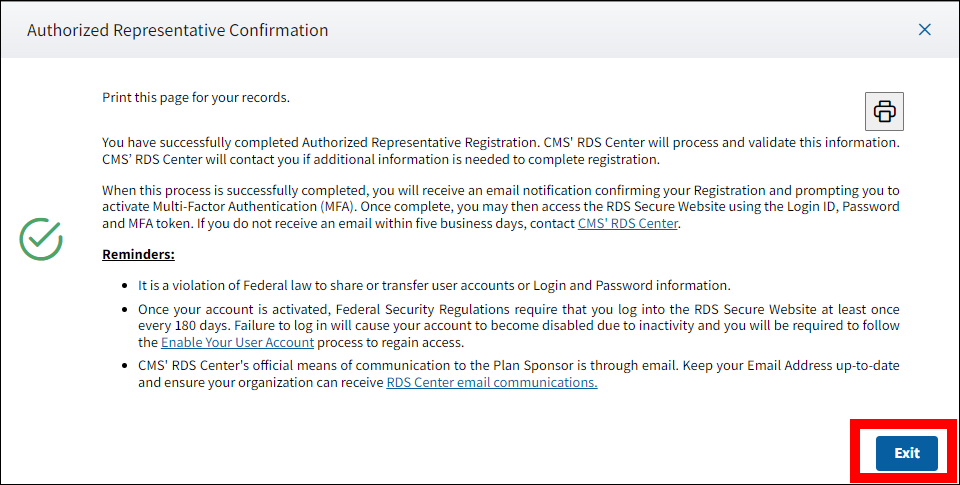Screen dimensions: 960x485
Task: Open the CMS' RDS Center link
Action: point(628,224)
